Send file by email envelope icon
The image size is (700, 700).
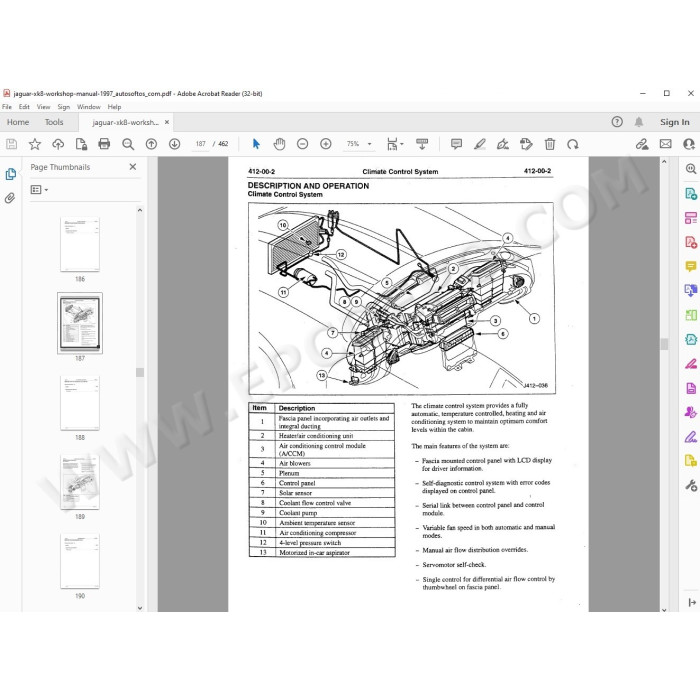pos(666,144)
